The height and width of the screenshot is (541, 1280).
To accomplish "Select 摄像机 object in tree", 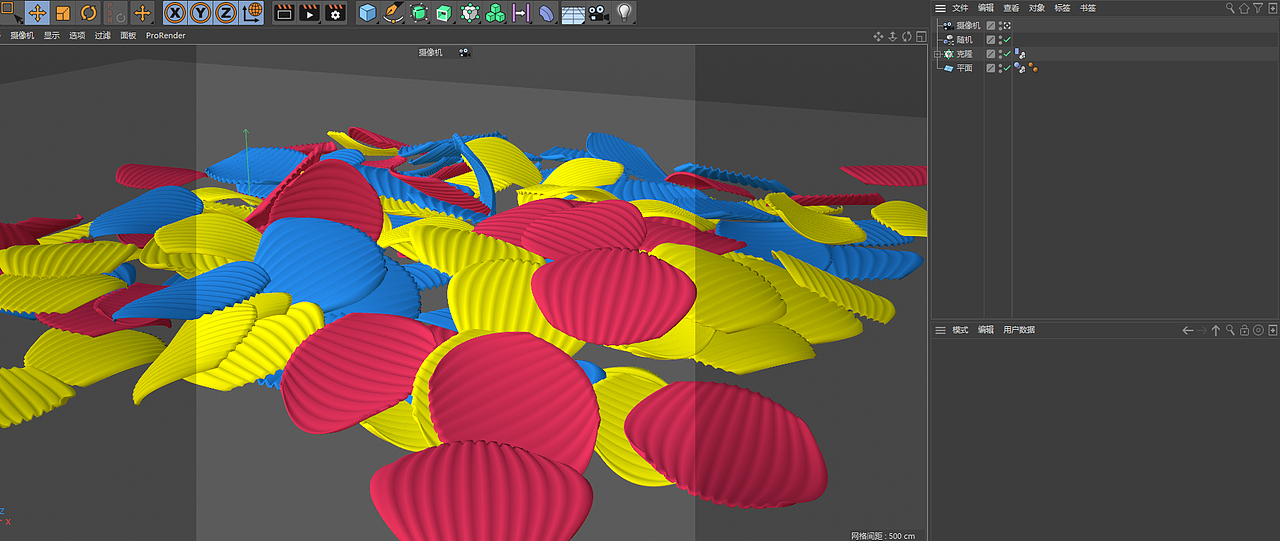I will pos(968,25).
